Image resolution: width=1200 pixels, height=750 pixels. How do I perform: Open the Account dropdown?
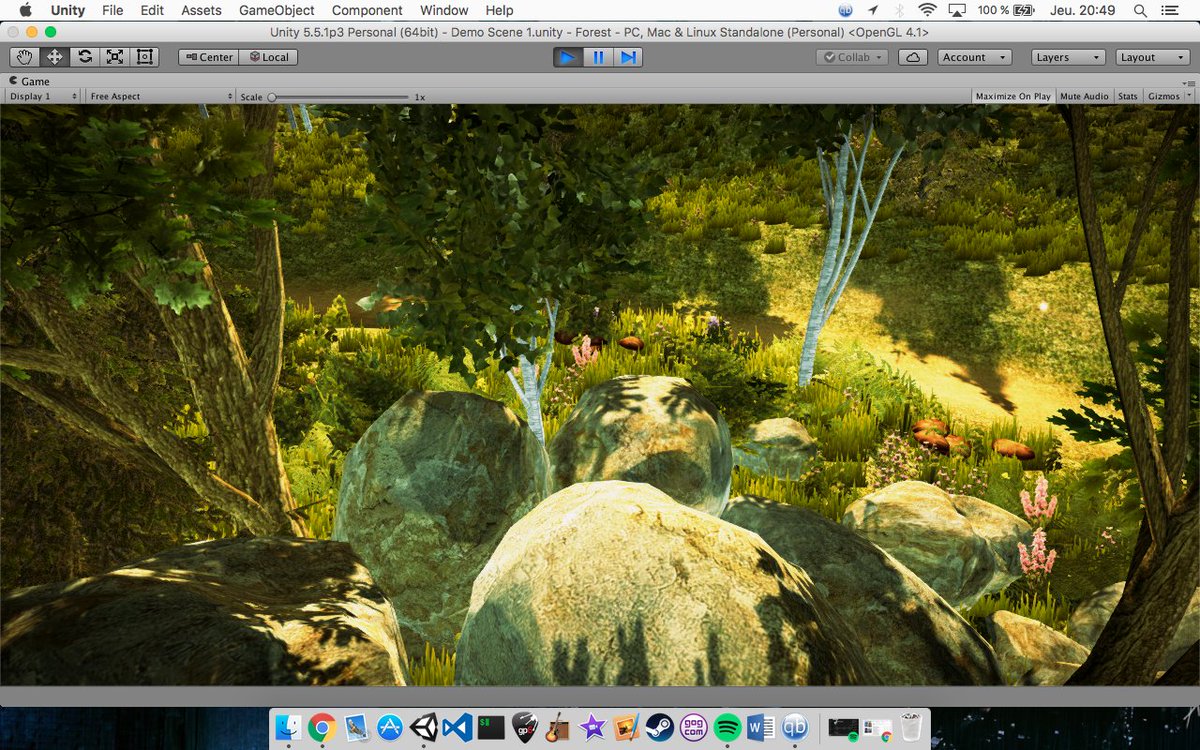click(975, 57)
